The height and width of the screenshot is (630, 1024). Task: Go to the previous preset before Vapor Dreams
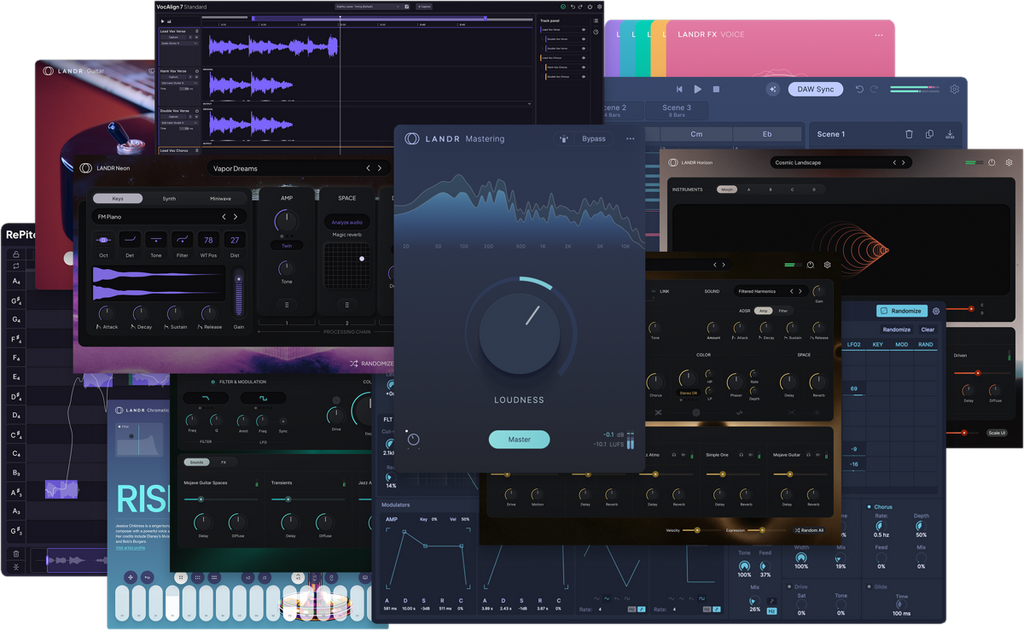click(368, 168)
